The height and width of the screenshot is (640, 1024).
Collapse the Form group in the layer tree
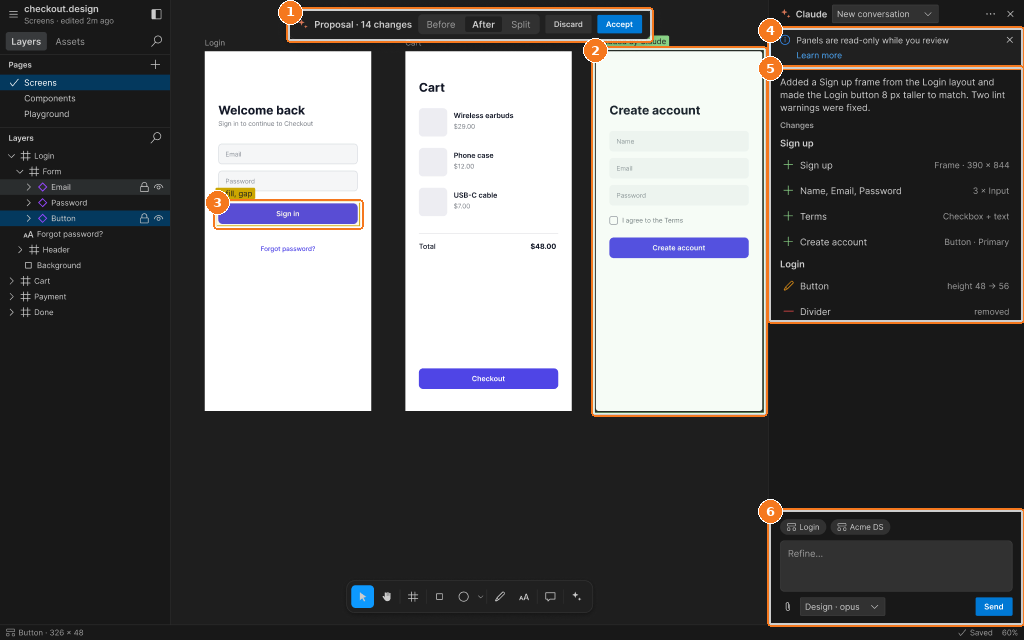pos(20,172)
